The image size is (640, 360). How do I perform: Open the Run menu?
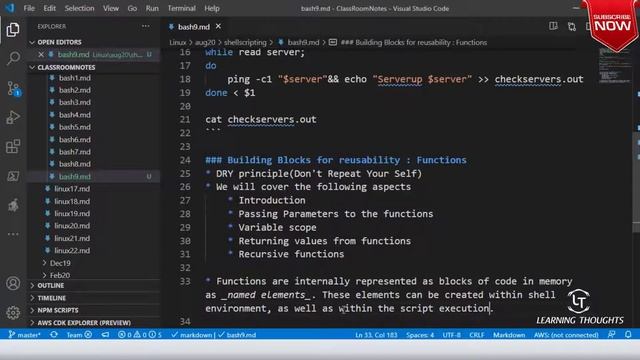point(152,8)
